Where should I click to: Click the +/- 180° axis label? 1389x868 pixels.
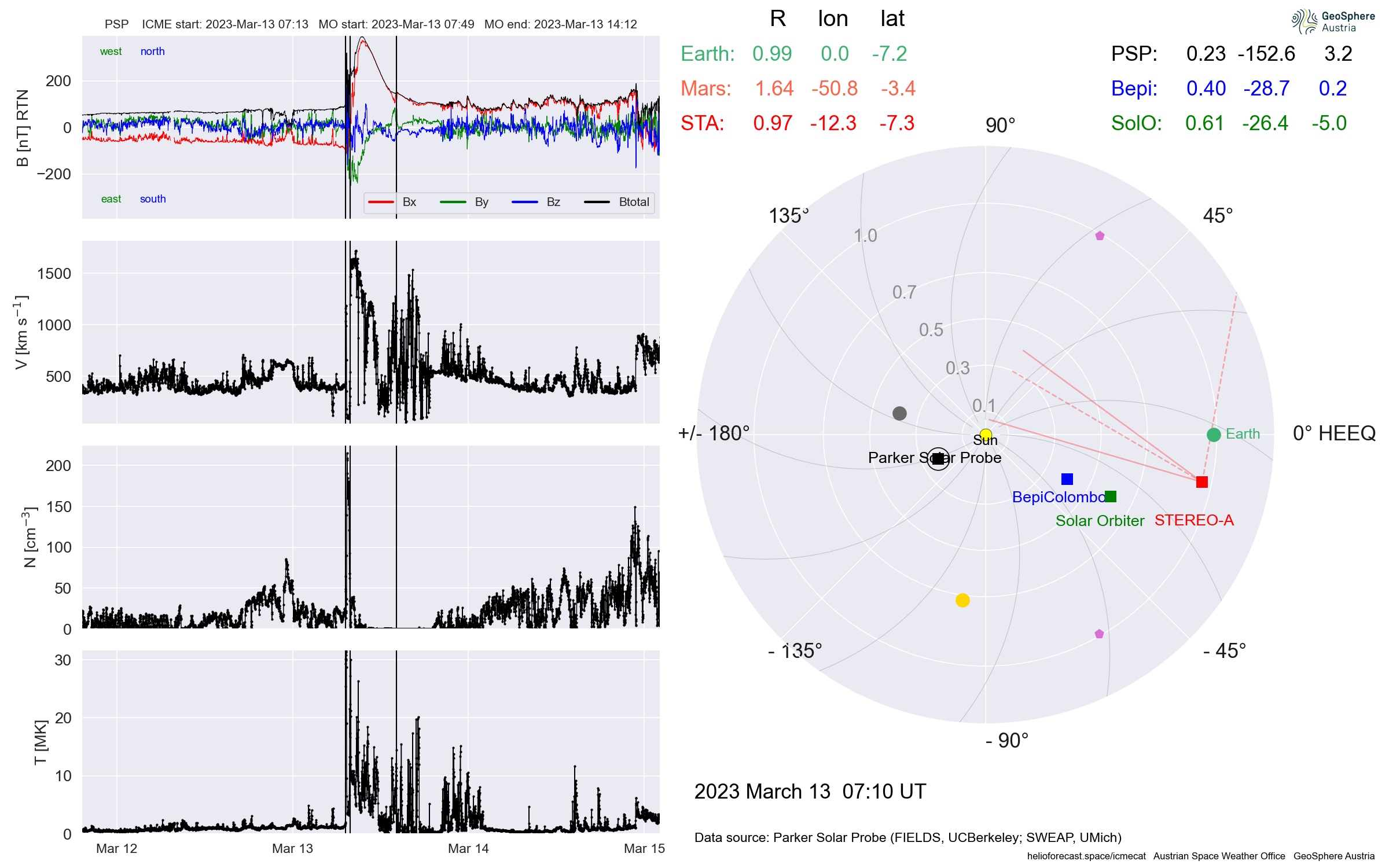tap(714, 433)
